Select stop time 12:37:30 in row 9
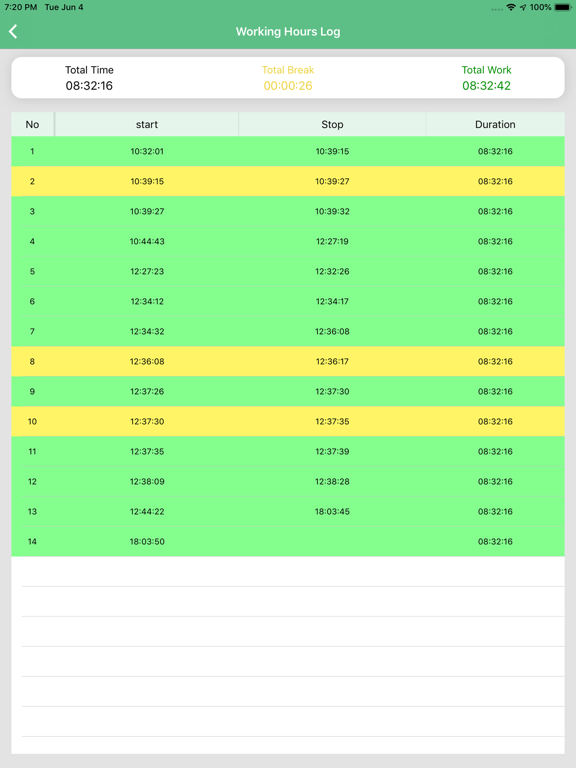Screen dimensions: 576x768 coord(332,391)
